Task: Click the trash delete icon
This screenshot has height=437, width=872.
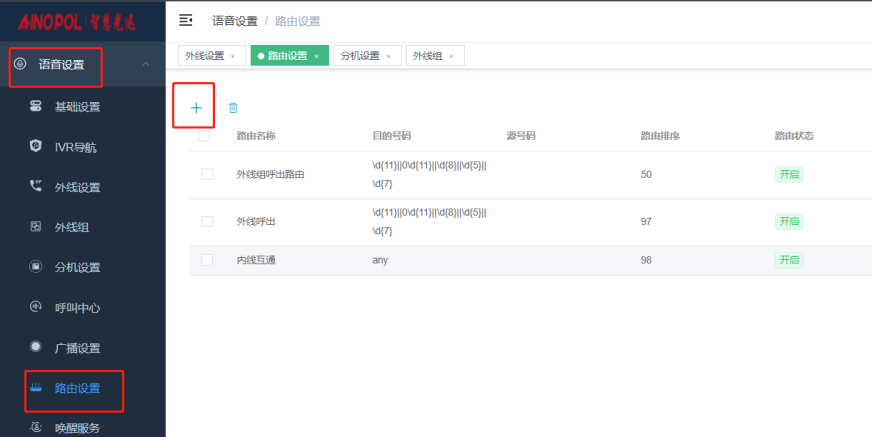Action: 233,108
